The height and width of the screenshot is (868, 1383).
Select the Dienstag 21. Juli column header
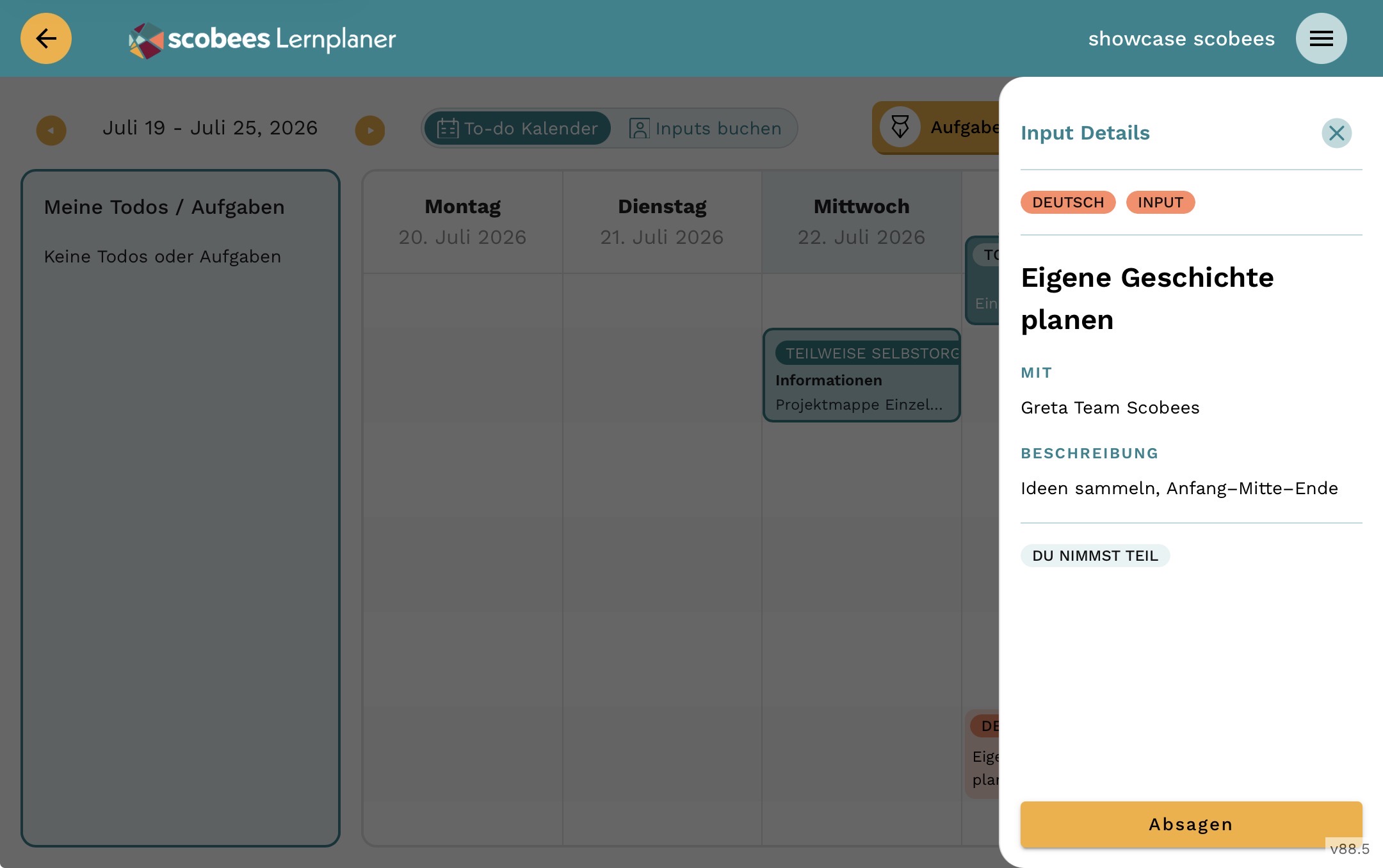tap(662, 221)
